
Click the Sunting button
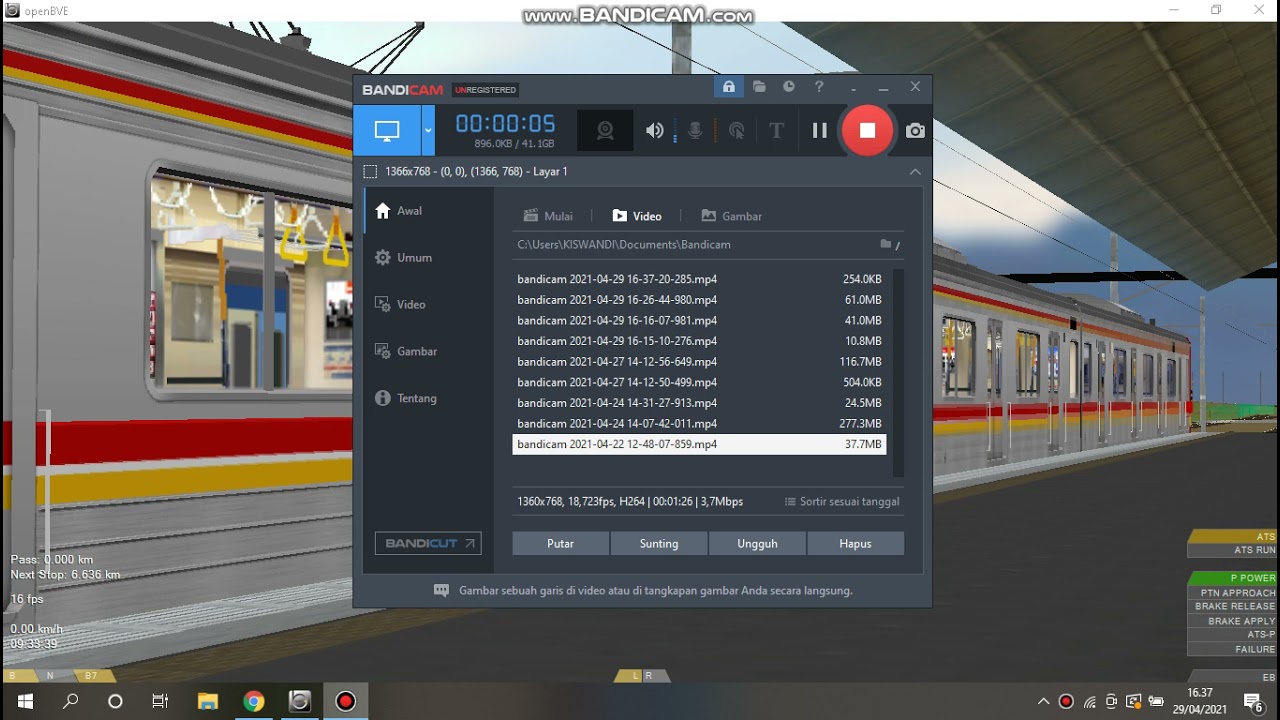click(658, 543)
